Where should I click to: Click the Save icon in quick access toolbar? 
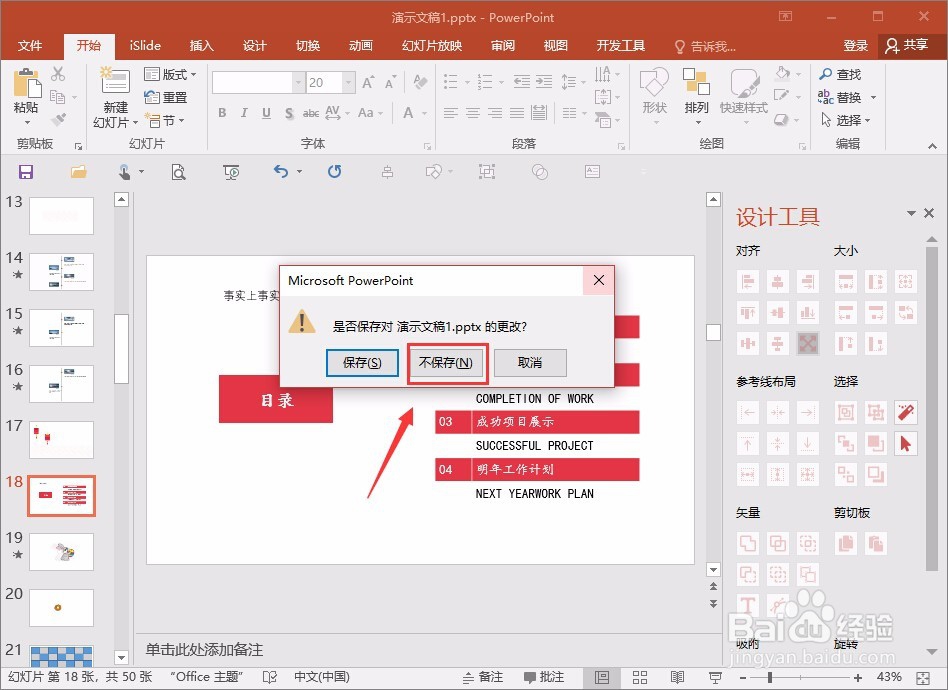(25, 172)
